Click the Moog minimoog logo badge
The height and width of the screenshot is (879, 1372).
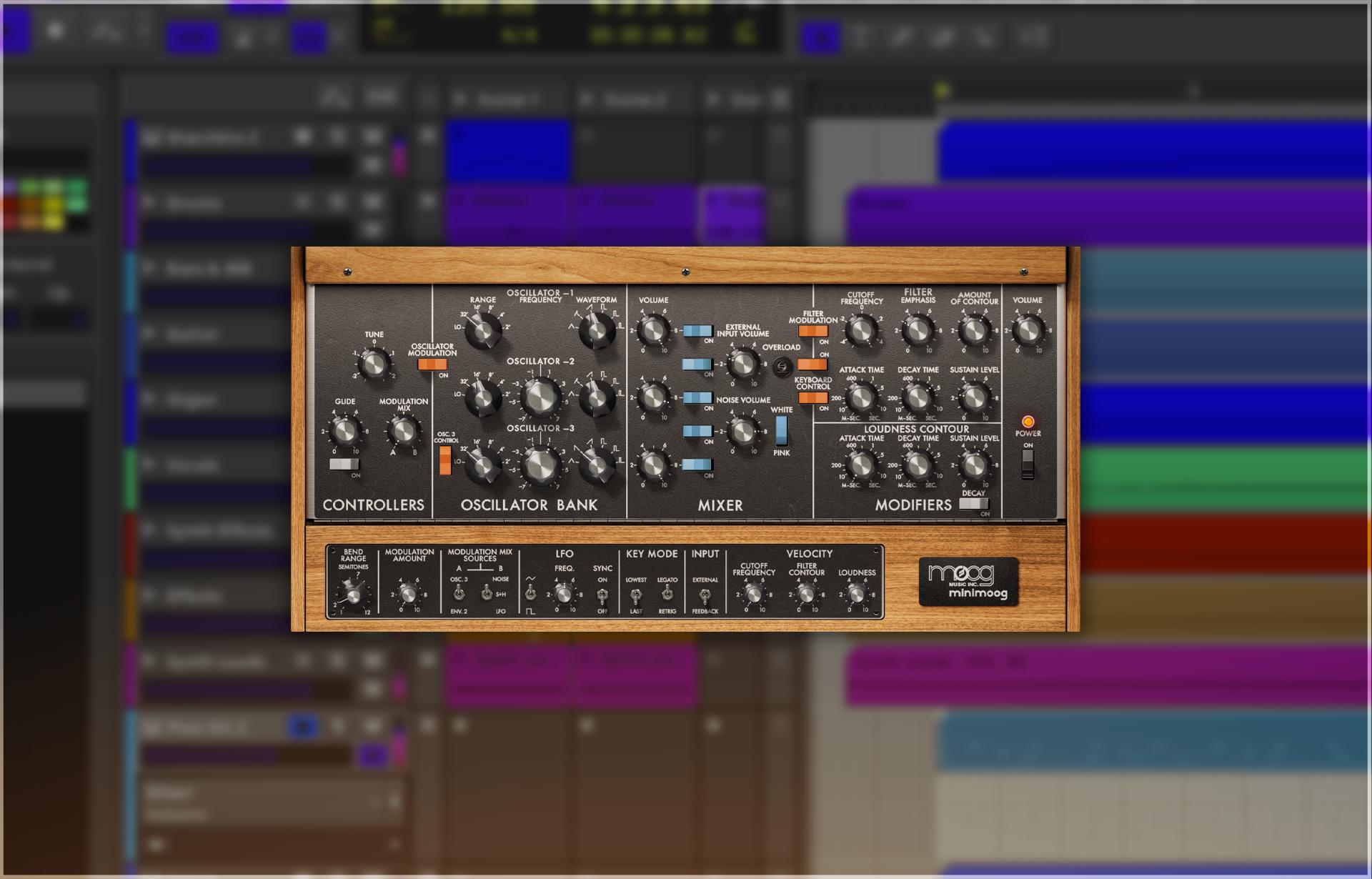pos(968,582)
